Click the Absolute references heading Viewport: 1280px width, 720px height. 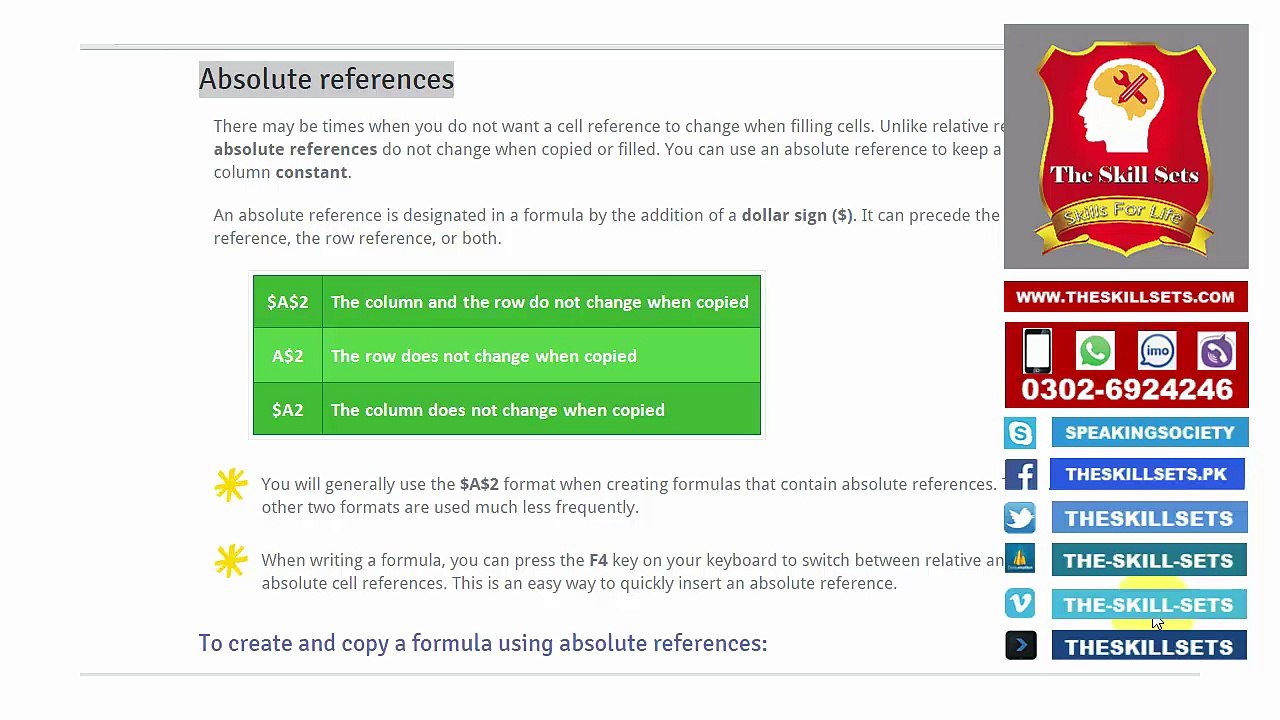pyautogui.click(x=326, y=79)
